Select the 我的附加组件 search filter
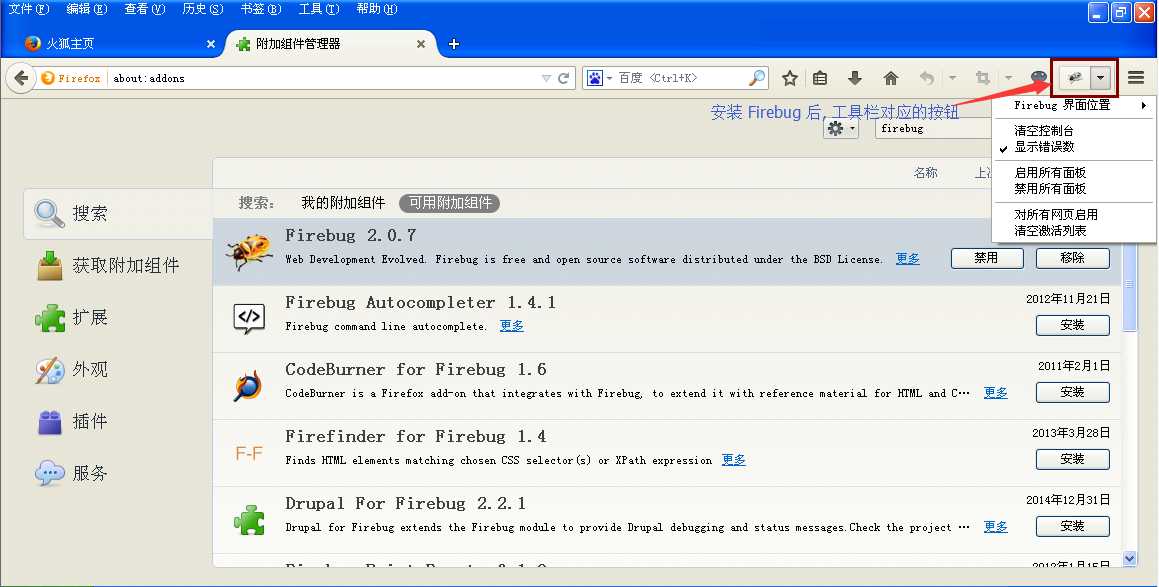This screenshot has height=587, width=1159. pos(343,203)
